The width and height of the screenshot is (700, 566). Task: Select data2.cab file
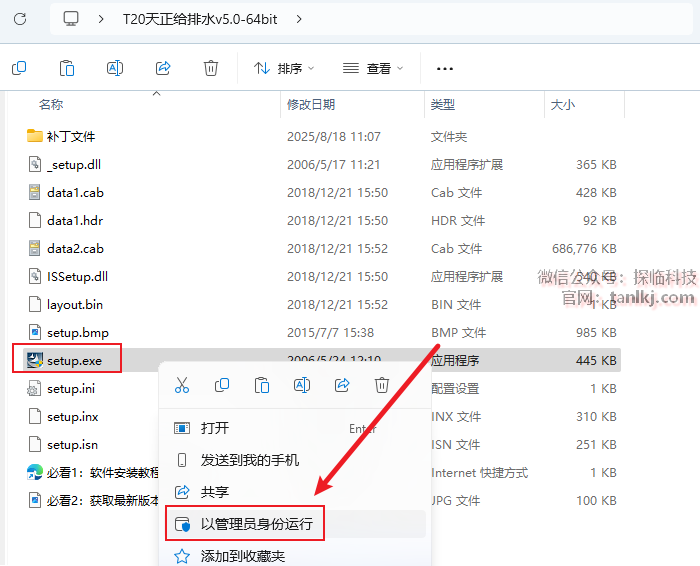coord(75,249)
